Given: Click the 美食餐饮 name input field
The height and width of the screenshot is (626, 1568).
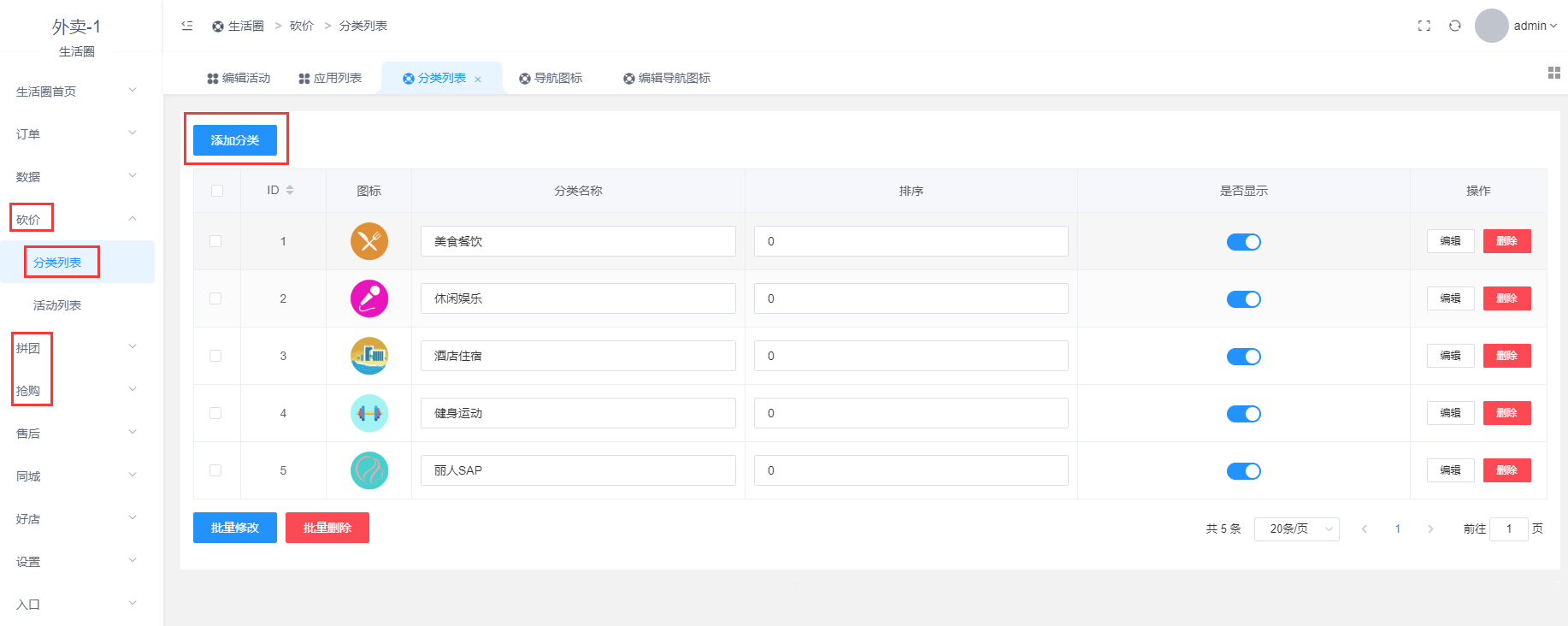Looking at the screenshot, I should (578, 241).
